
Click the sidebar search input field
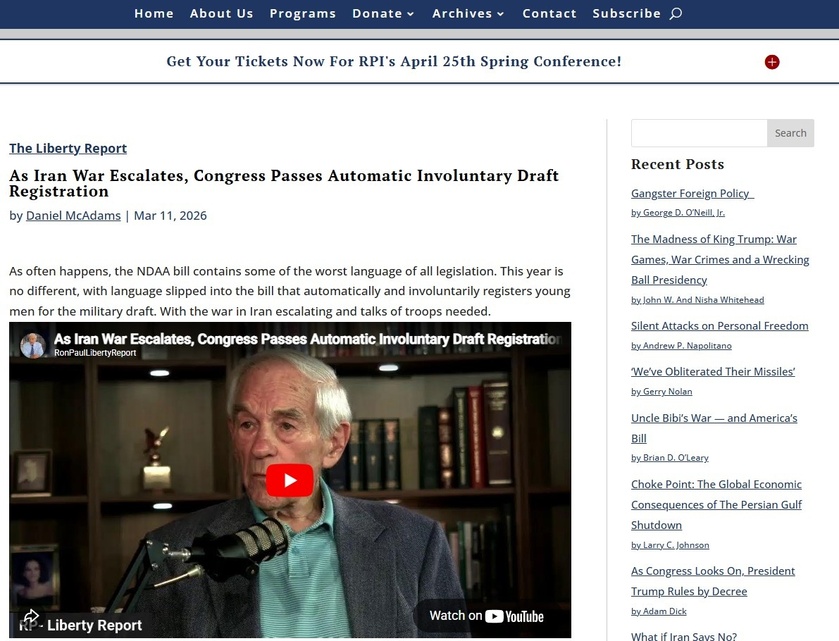699,133
